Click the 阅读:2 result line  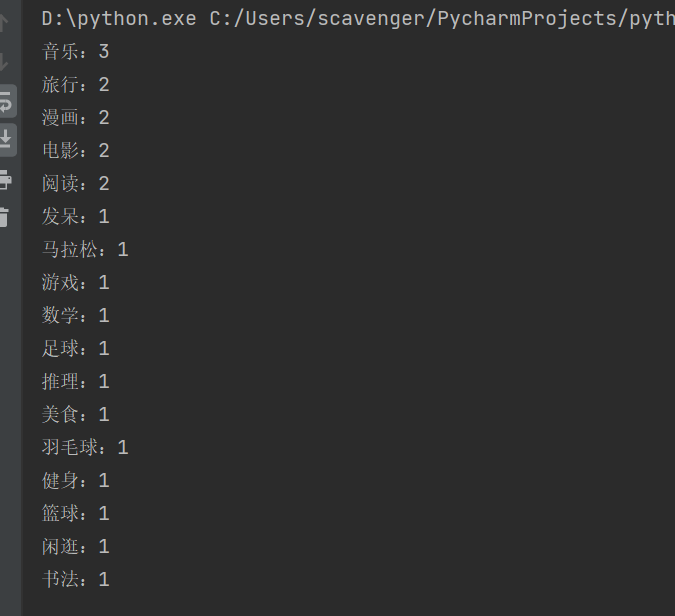click(x=75, y=184)
